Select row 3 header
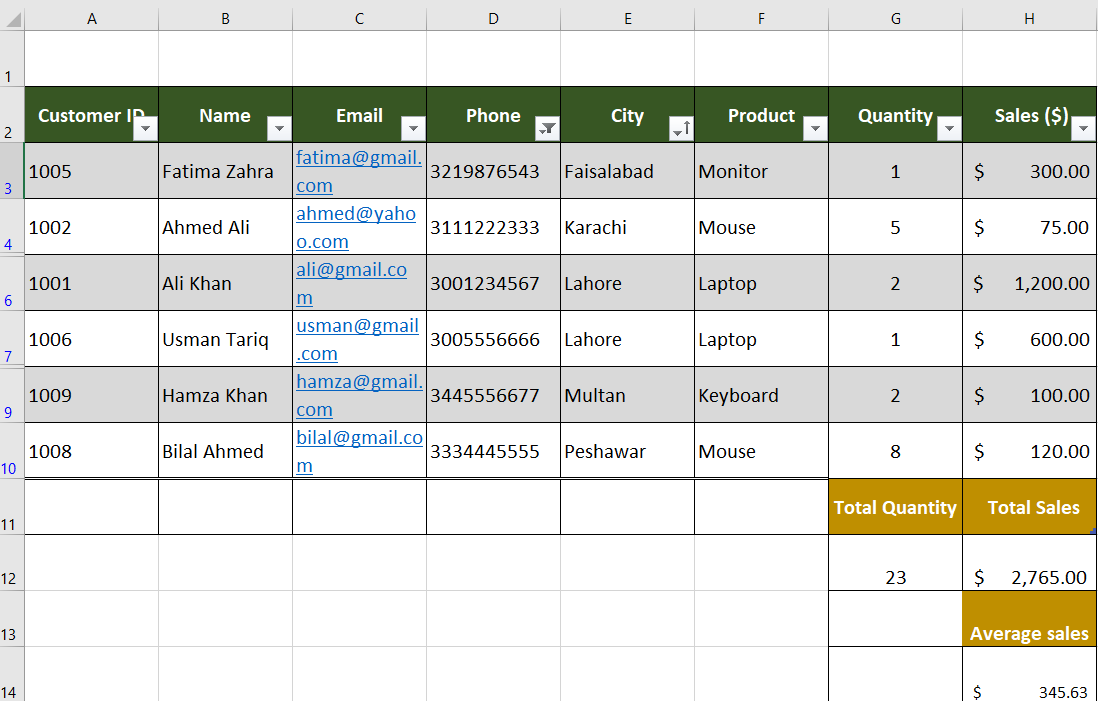The width and height of the screenshot is (1098, 701). (x=12, y=171)
